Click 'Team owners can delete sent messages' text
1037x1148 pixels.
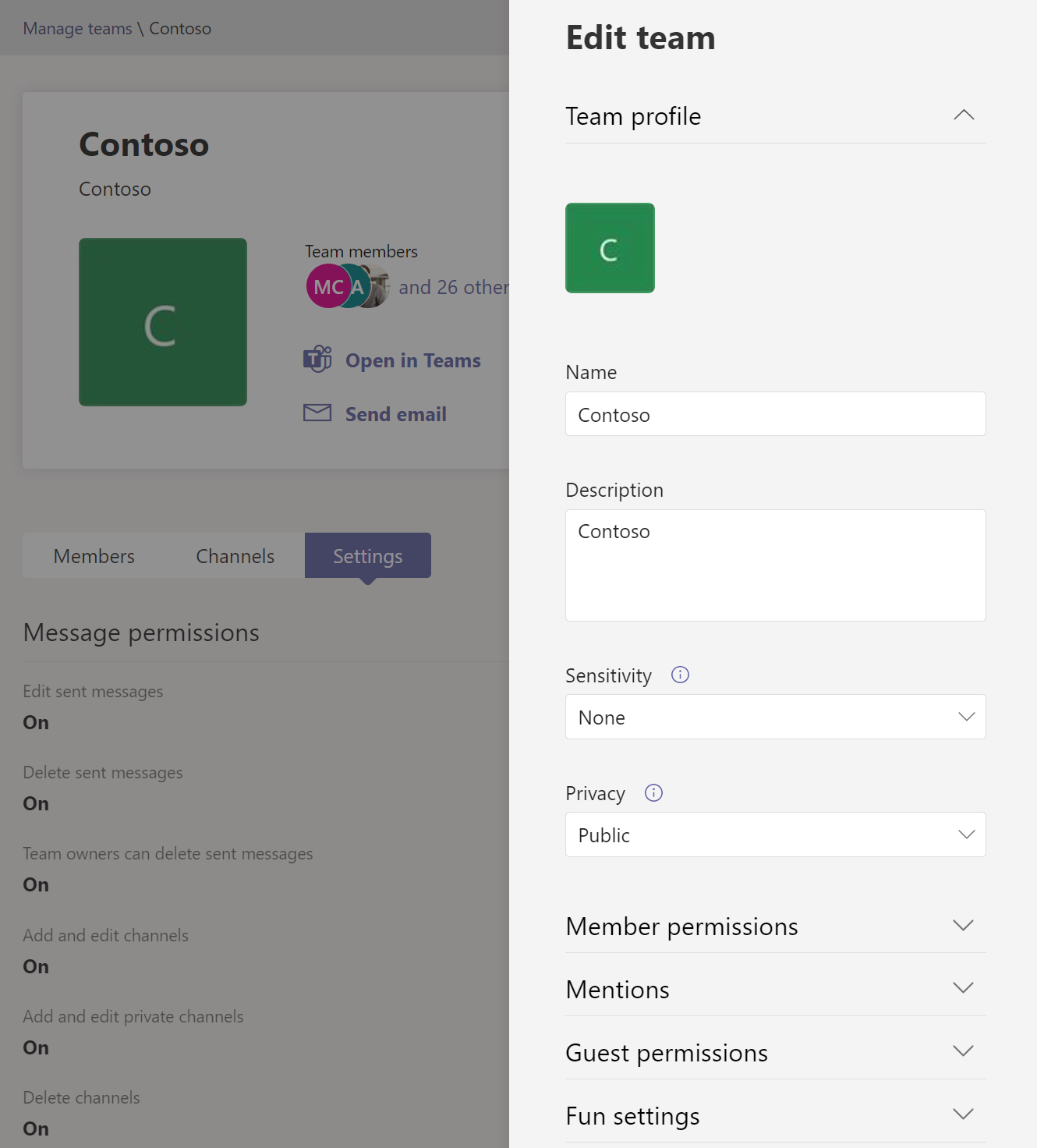168,854
